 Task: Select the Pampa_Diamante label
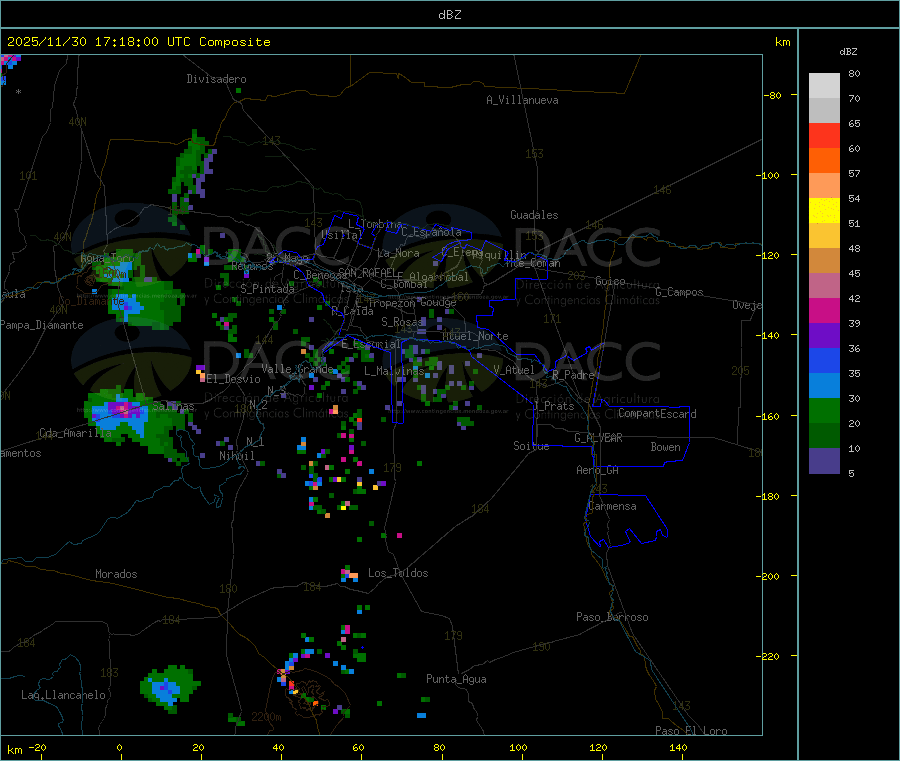pos(42,325)
